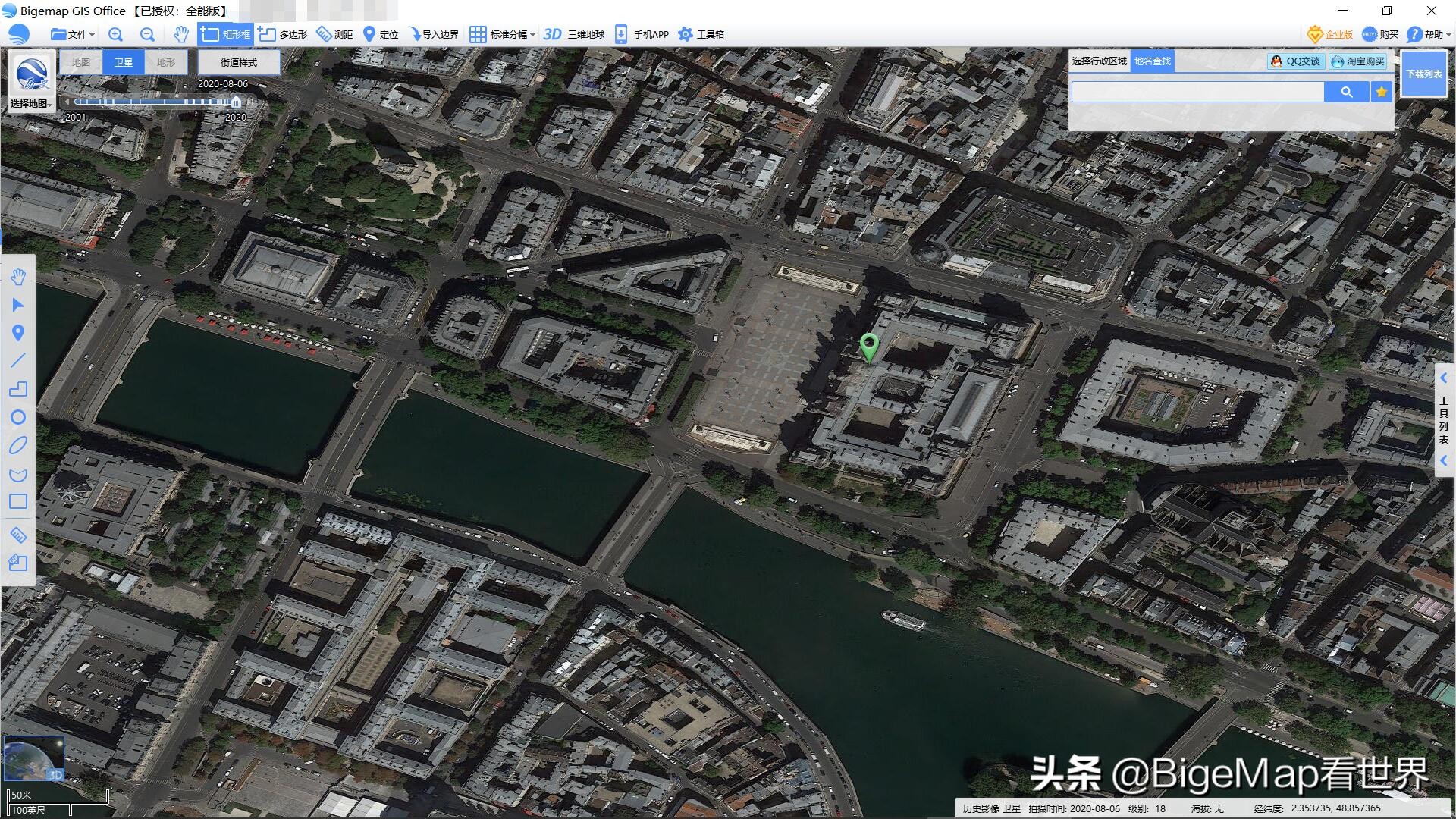Focus the place name search input field
This screenshot has width=1456, height=819.
[1197, 92]
